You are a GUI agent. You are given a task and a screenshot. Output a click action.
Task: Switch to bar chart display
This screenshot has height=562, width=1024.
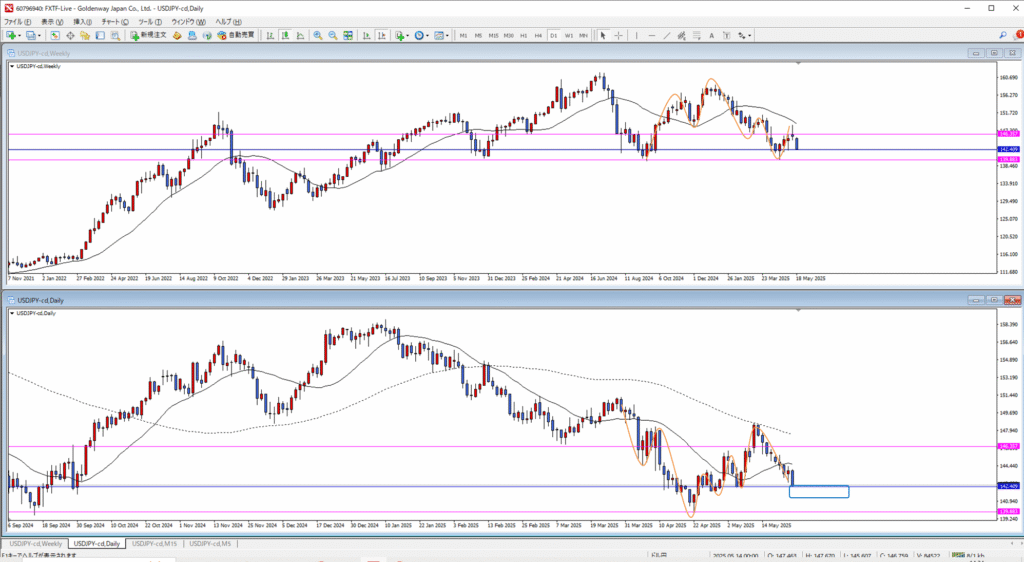pyautogui.click(x=270, y=35)
